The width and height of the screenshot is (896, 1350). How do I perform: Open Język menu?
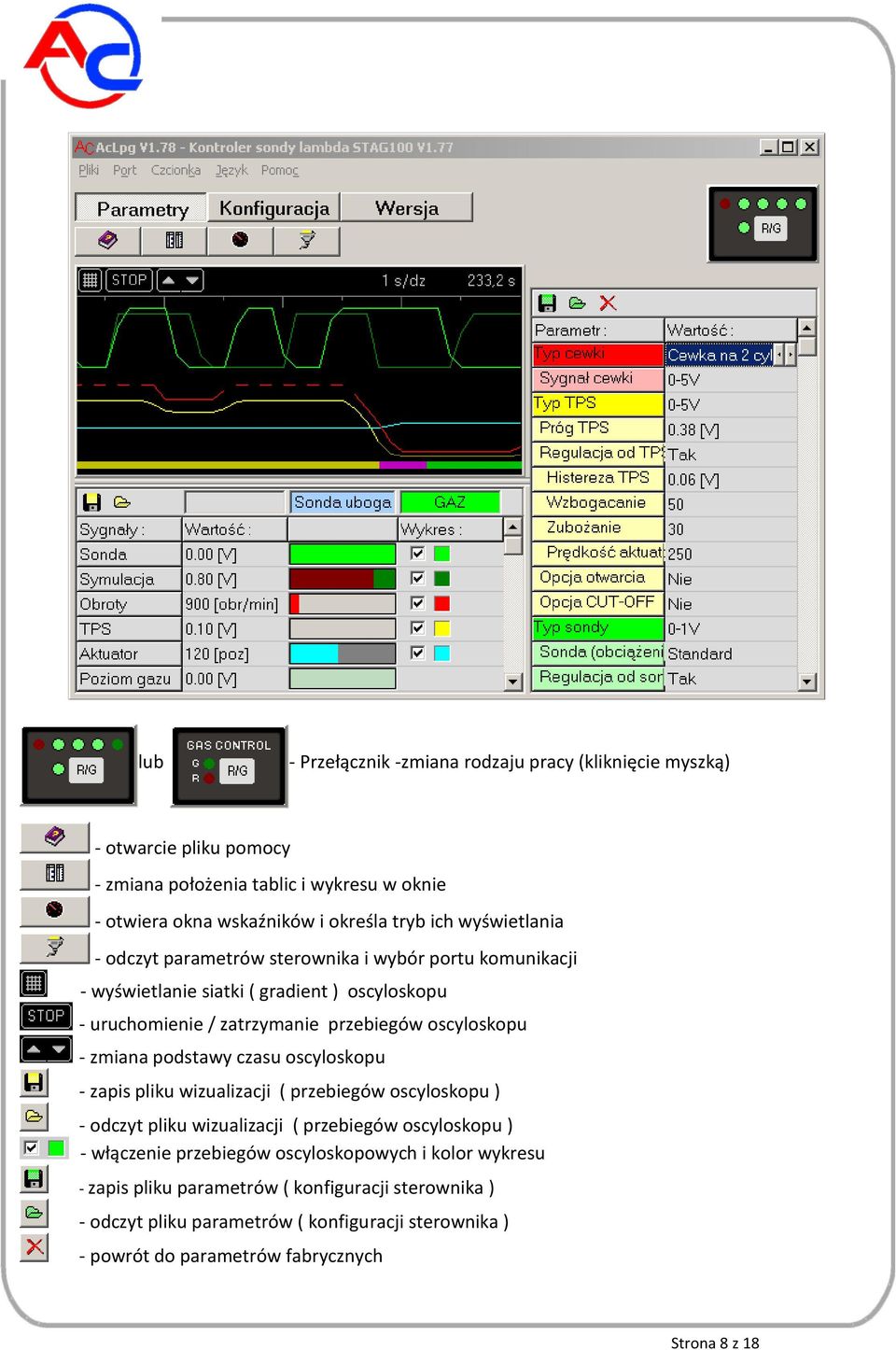pyautogui.click(x=231, y=170)
